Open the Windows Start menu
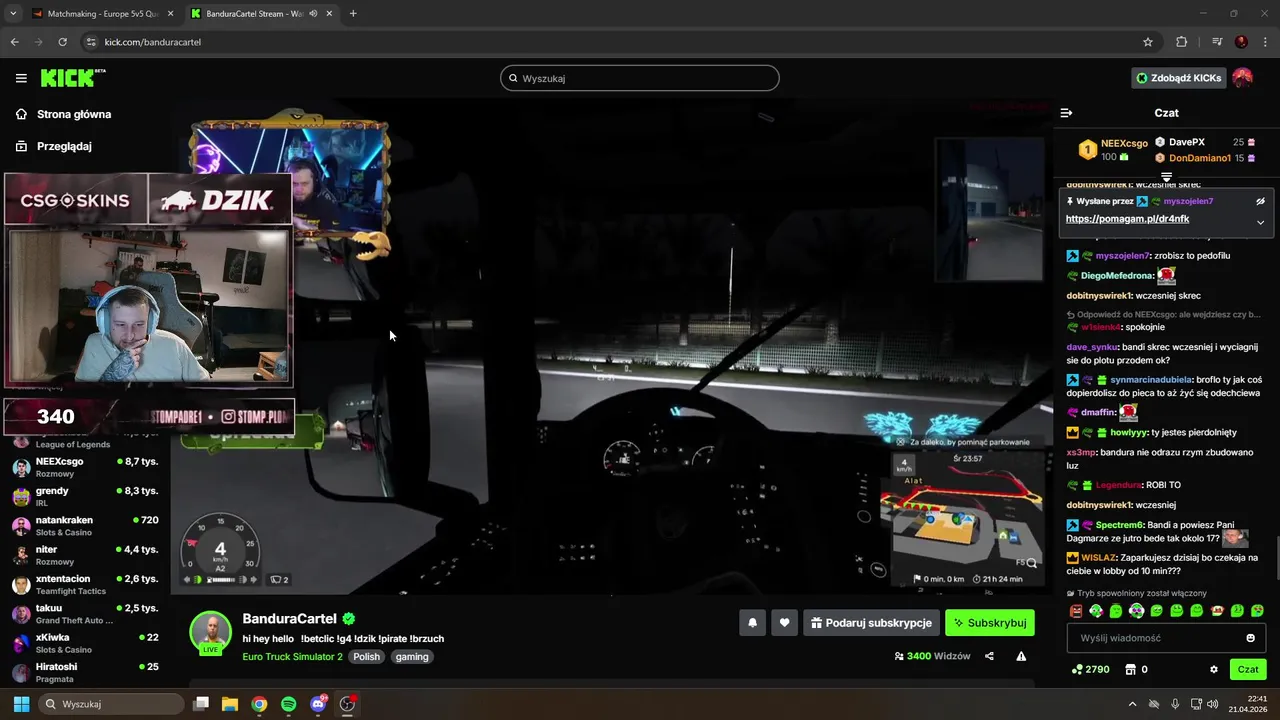1280x720 pixels. click(x=21, y=704)
